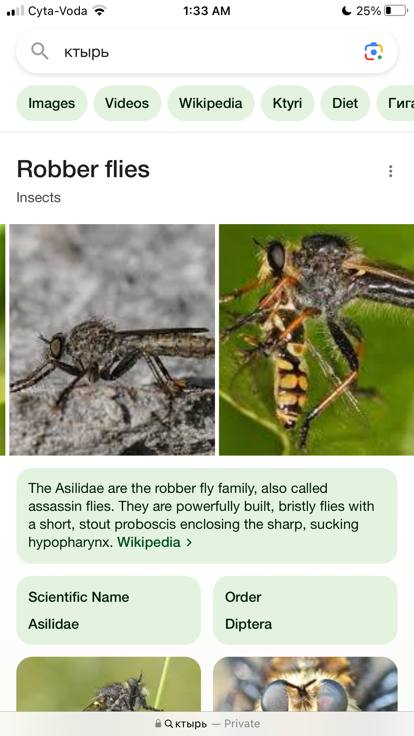Expand the chevron next to Wikipedia link
The height and width of the screenshot is (736, 414).
[x=189, y=543]
